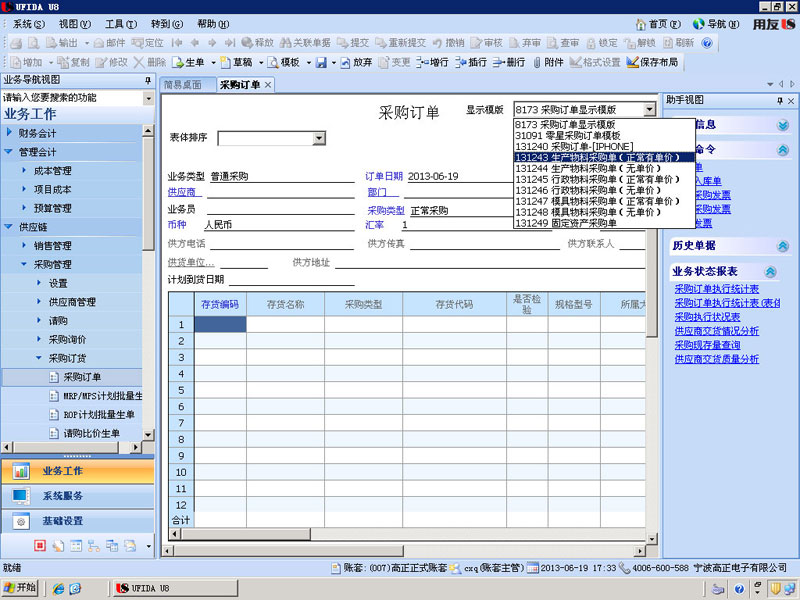Open 采购执行状况表 link
Image resolution: width=800 pixels, height=600 pixels.
click(707, 317)
